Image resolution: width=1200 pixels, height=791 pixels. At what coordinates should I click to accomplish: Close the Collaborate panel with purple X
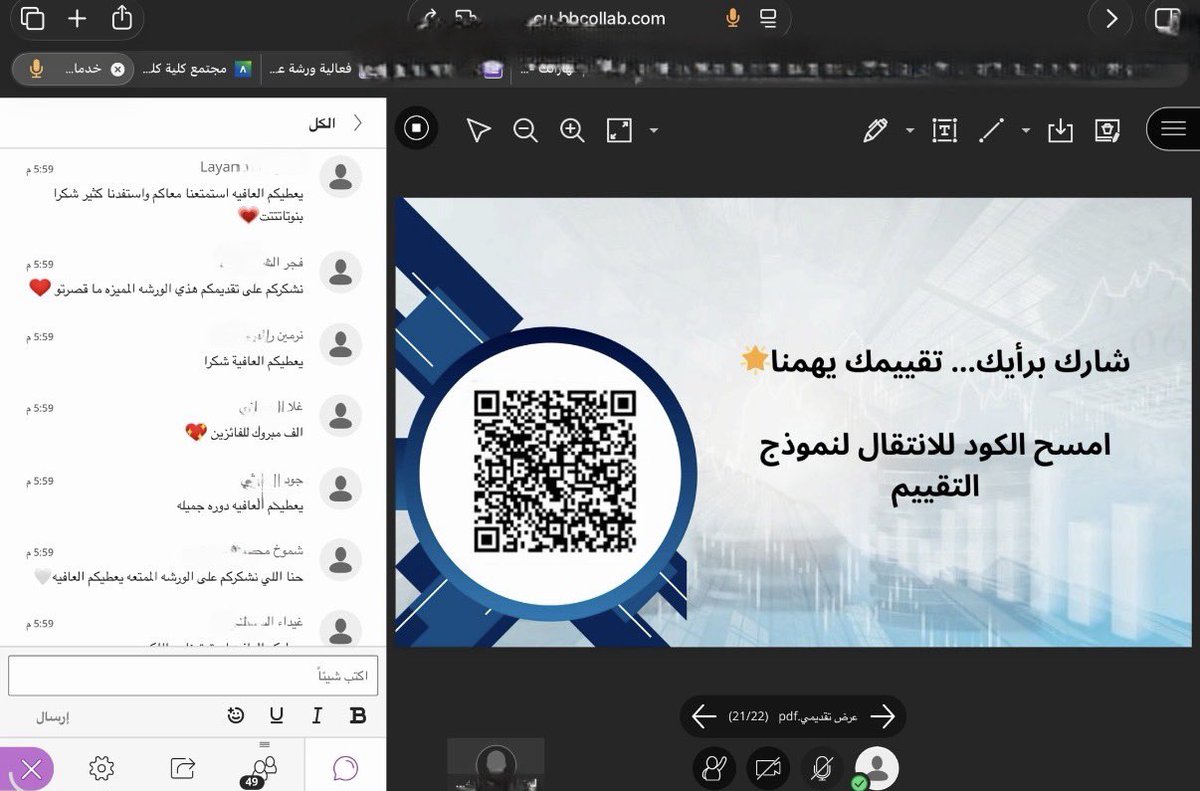click(x=27, y=769)
